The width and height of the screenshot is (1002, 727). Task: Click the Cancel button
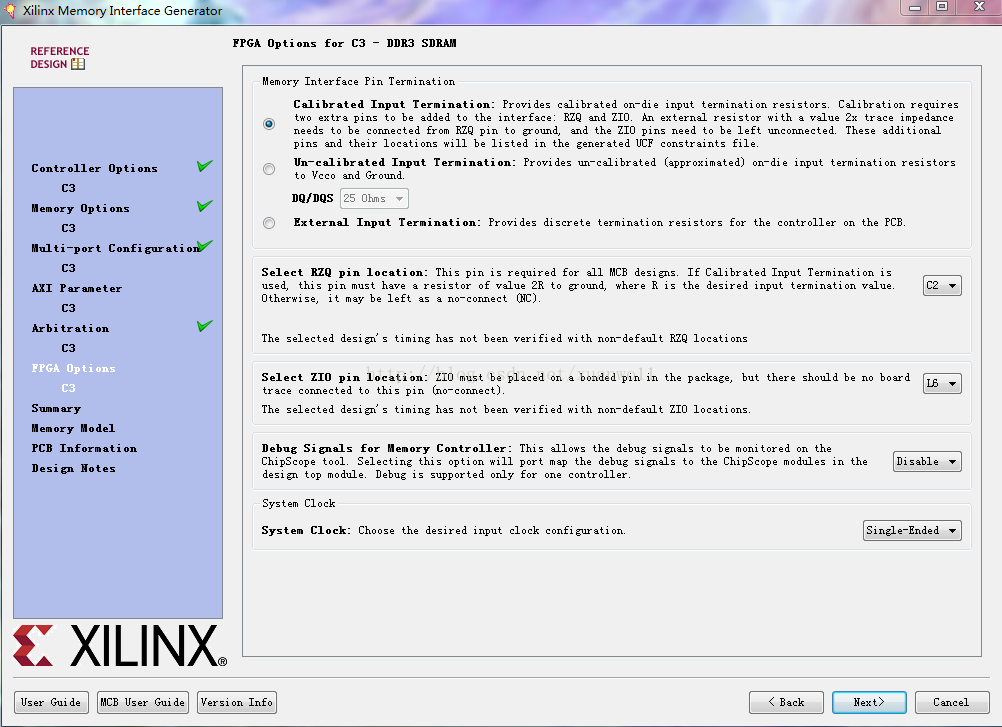952,702
